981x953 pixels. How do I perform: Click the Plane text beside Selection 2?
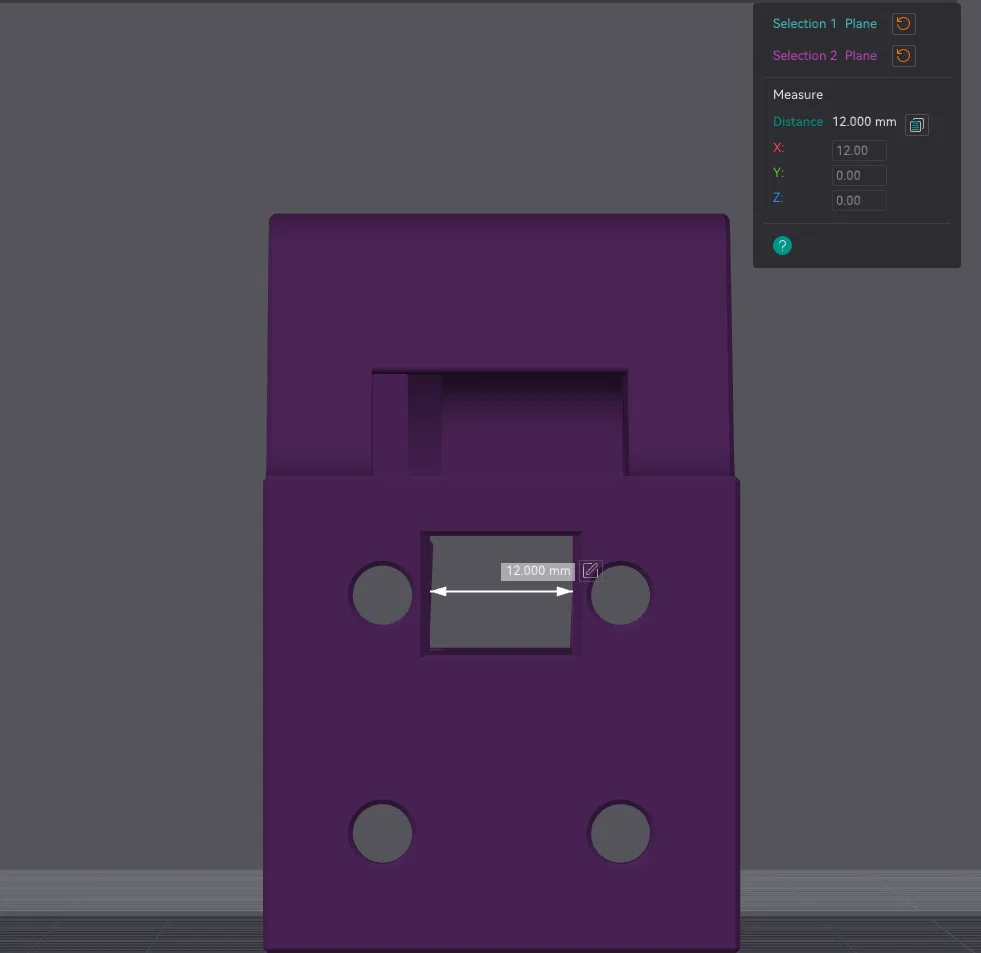point(861,56)
